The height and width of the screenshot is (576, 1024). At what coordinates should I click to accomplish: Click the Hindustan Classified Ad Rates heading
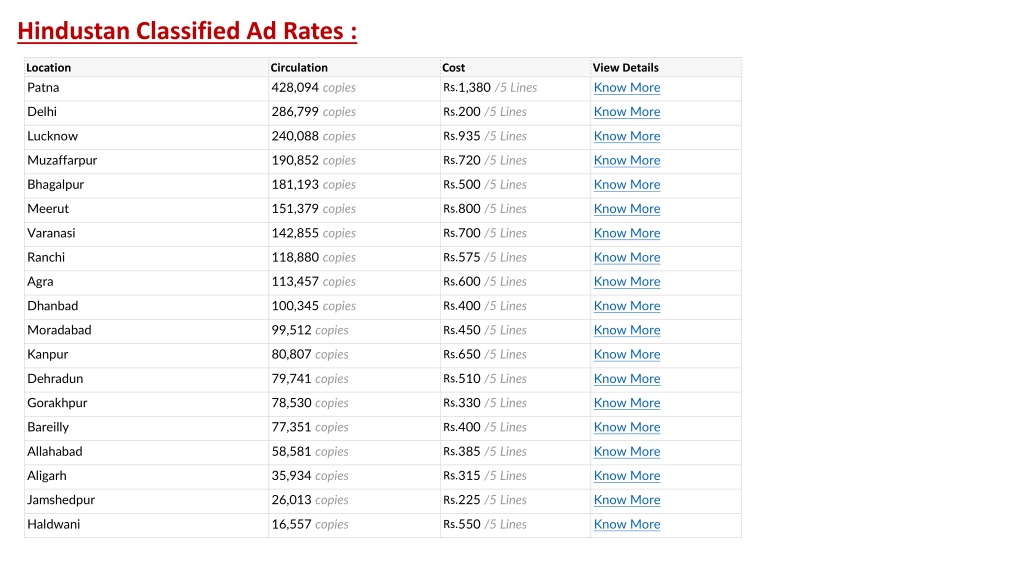(187, 31)
